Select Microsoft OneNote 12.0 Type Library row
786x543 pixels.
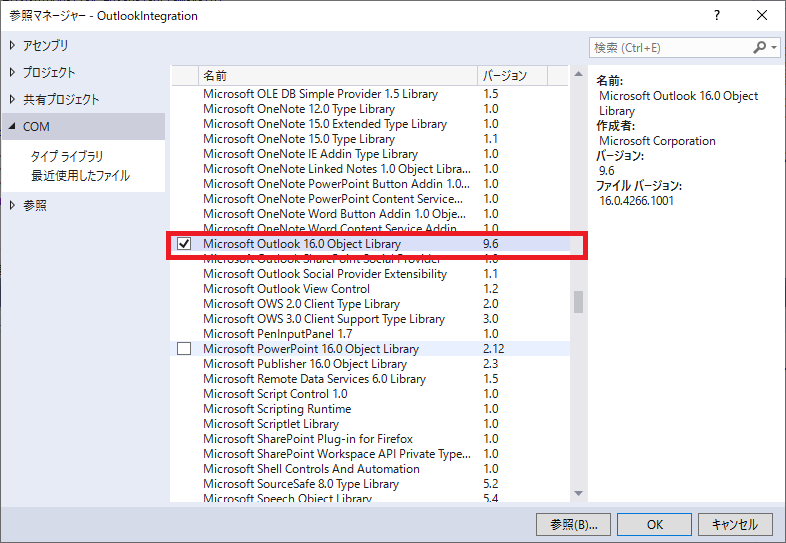click(370, 109)
